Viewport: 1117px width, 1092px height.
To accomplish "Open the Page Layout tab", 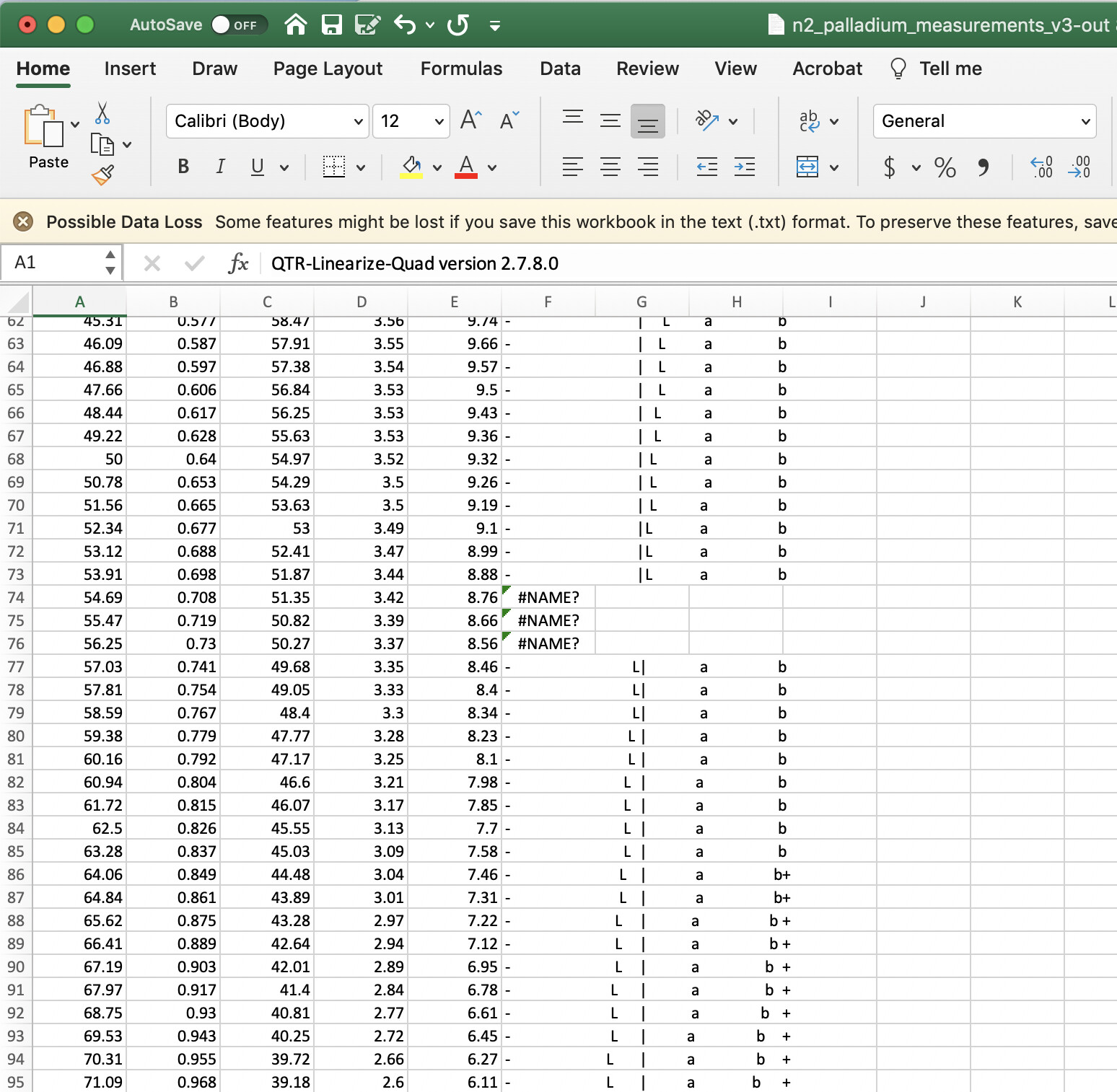I will point(328,69).
